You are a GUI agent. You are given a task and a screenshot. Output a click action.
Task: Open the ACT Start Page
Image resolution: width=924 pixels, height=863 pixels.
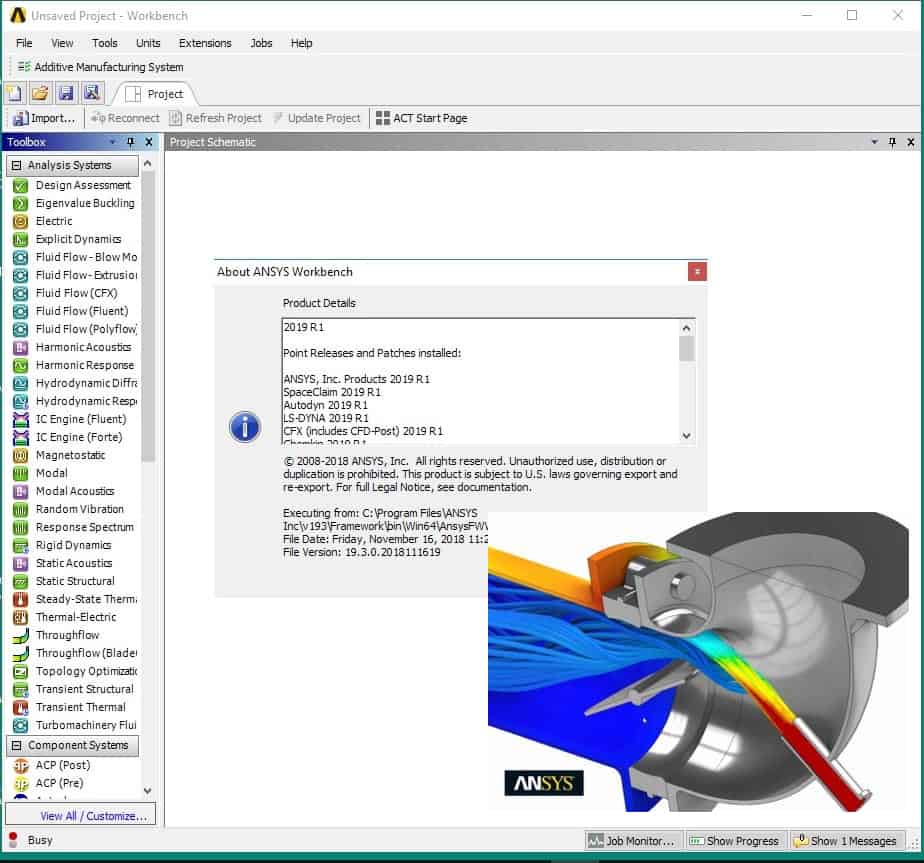[421, 118]
